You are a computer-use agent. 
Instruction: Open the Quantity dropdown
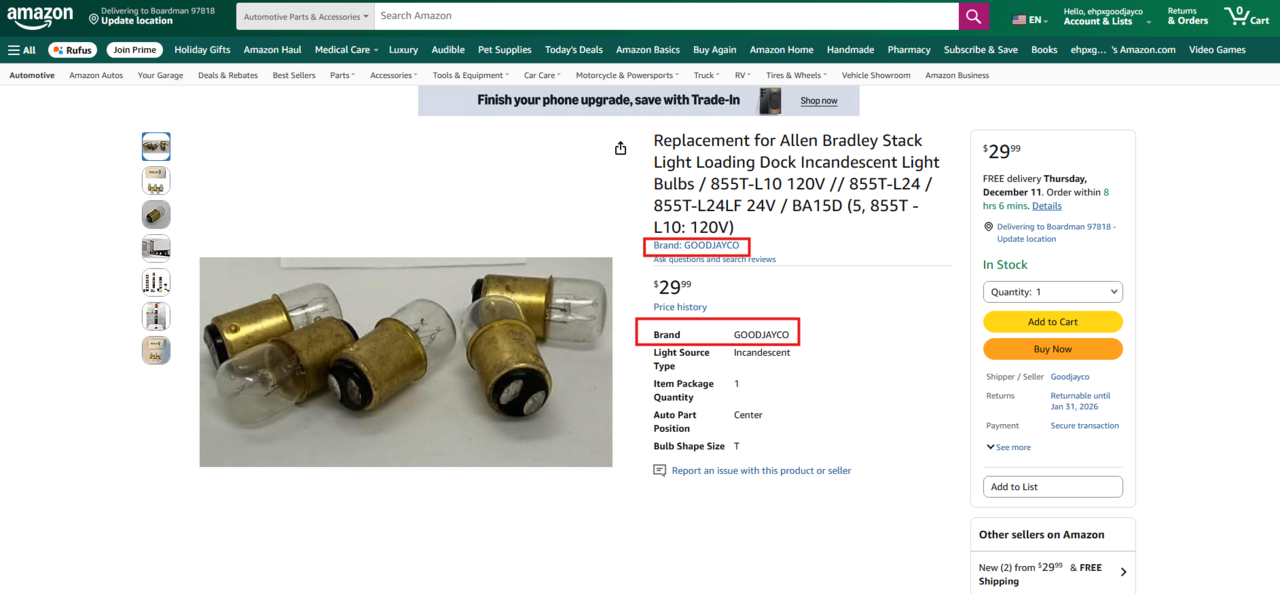tap(1052, 292)
